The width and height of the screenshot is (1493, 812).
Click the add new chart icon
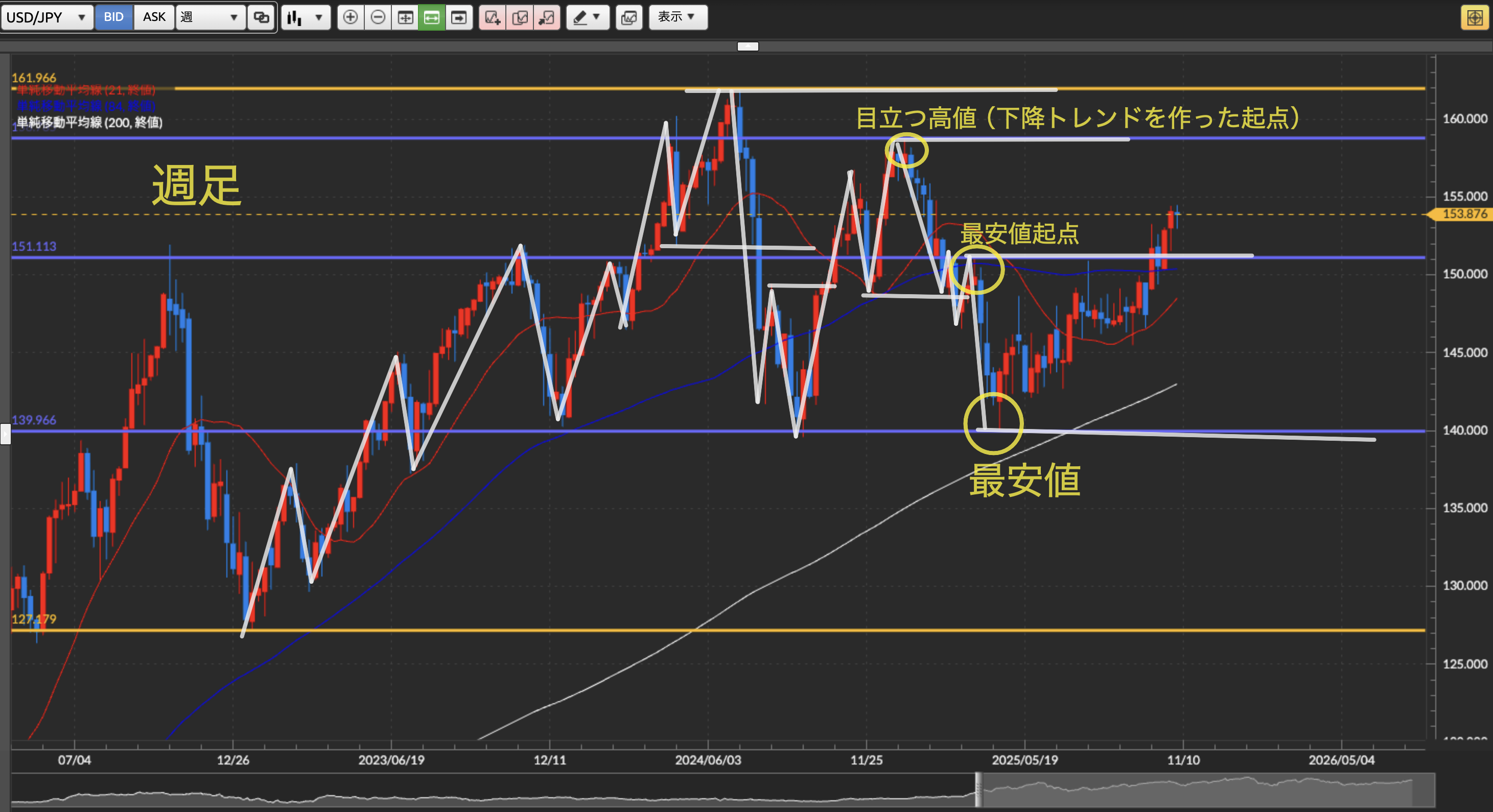coord(492,17)
